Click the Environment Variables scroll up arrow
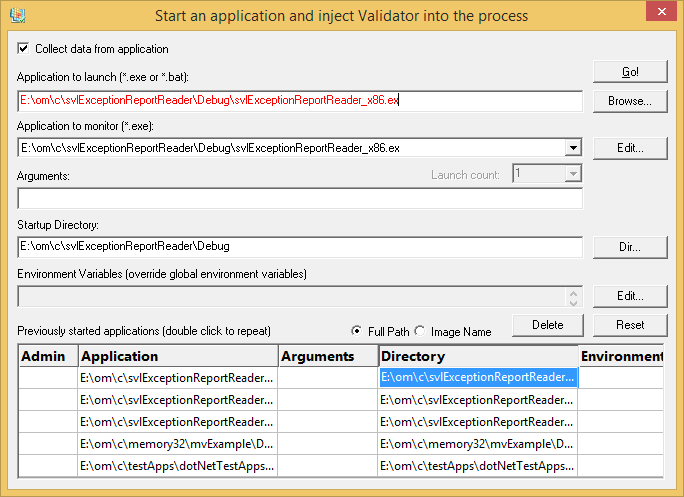The width and height of the screenshot is (684, 497). 574,292
